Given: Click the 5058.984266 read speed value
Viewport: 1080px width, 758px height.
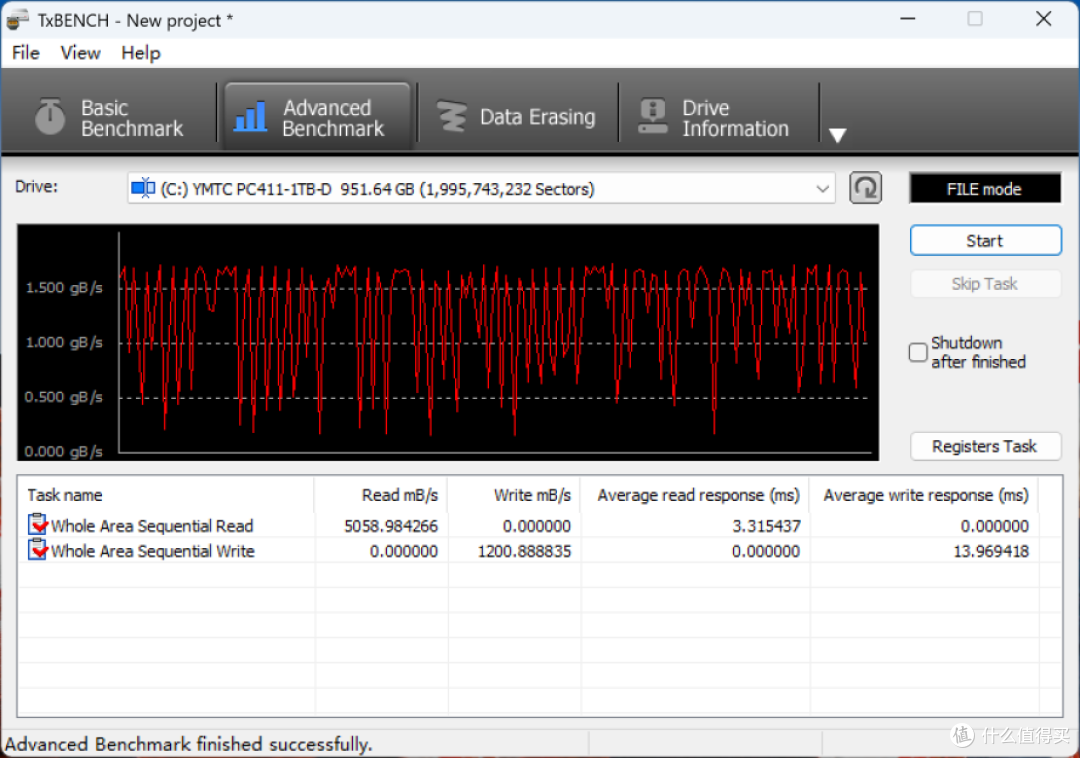Looking at the screenshot, I should coord(391,526).
